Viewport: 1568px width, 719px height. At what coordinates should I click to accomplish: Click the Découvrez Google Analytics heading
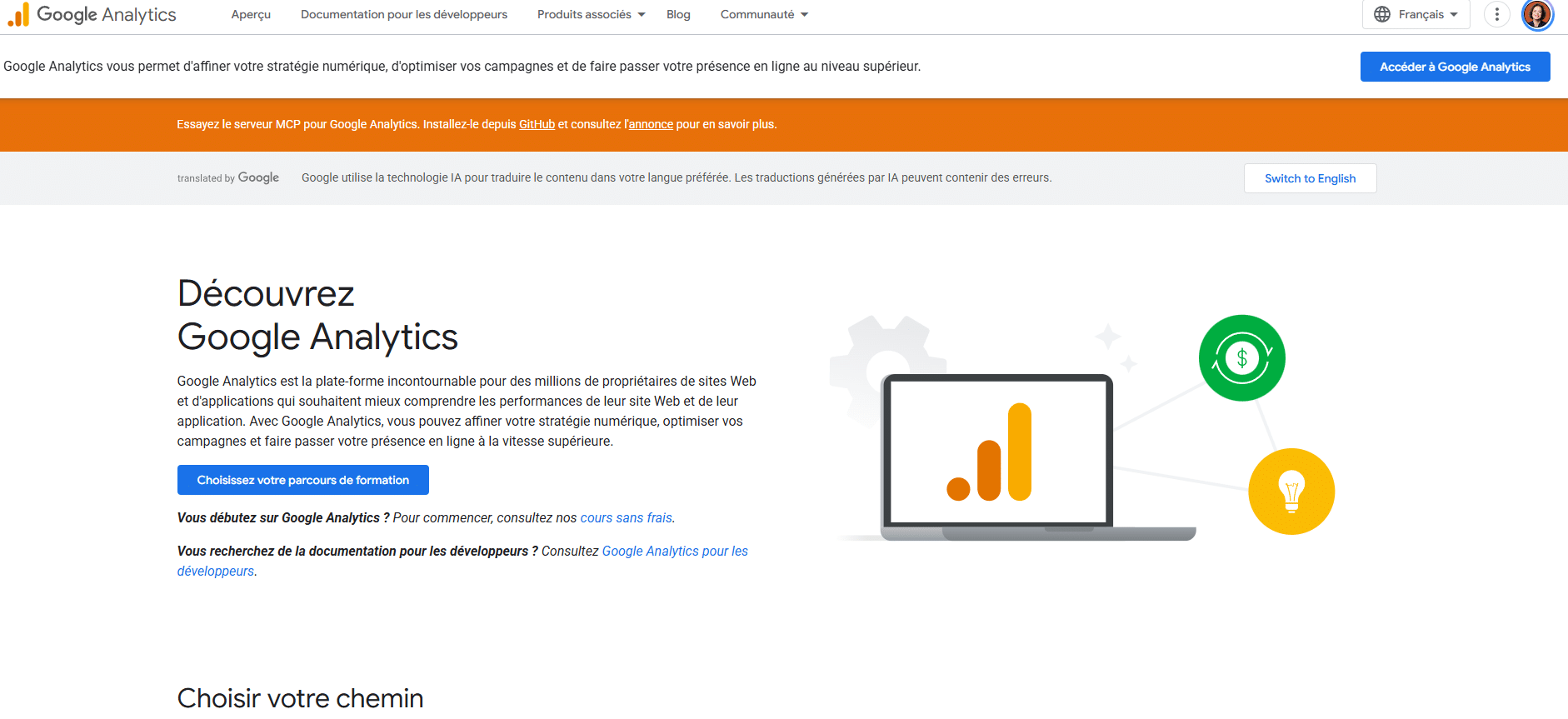pos(317,315)
